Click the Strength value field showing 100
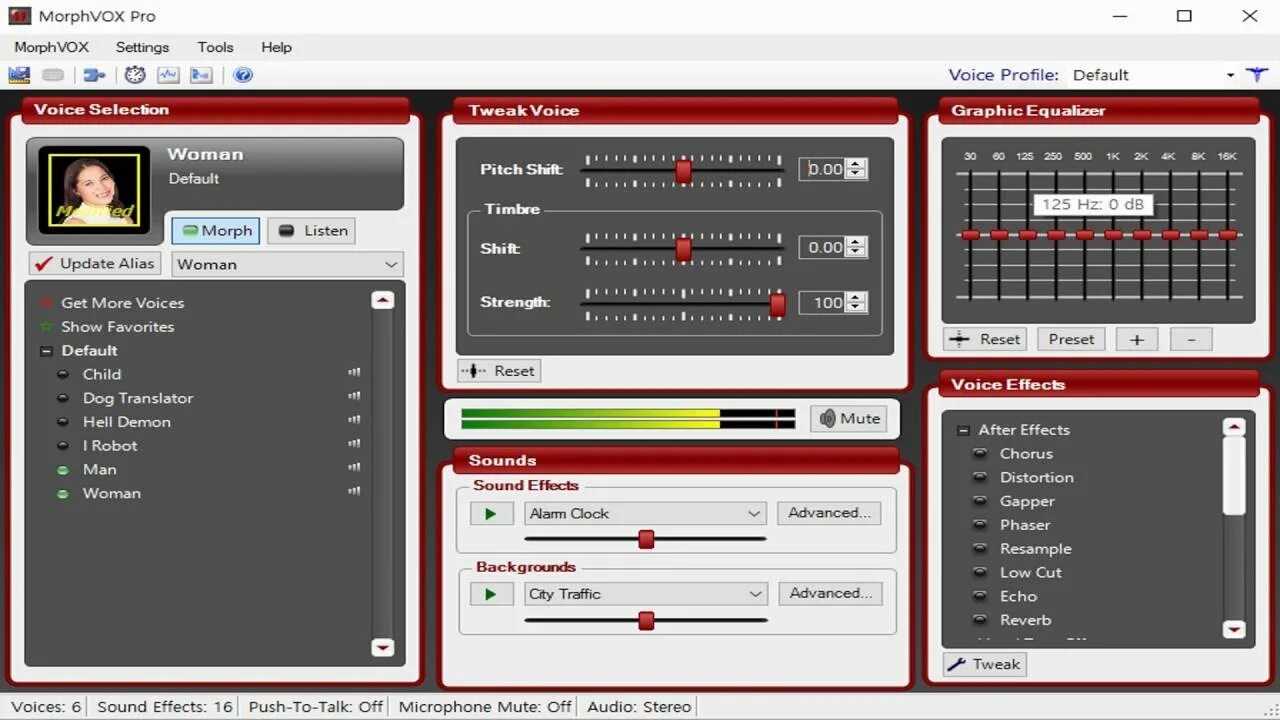 pos(823,303)
